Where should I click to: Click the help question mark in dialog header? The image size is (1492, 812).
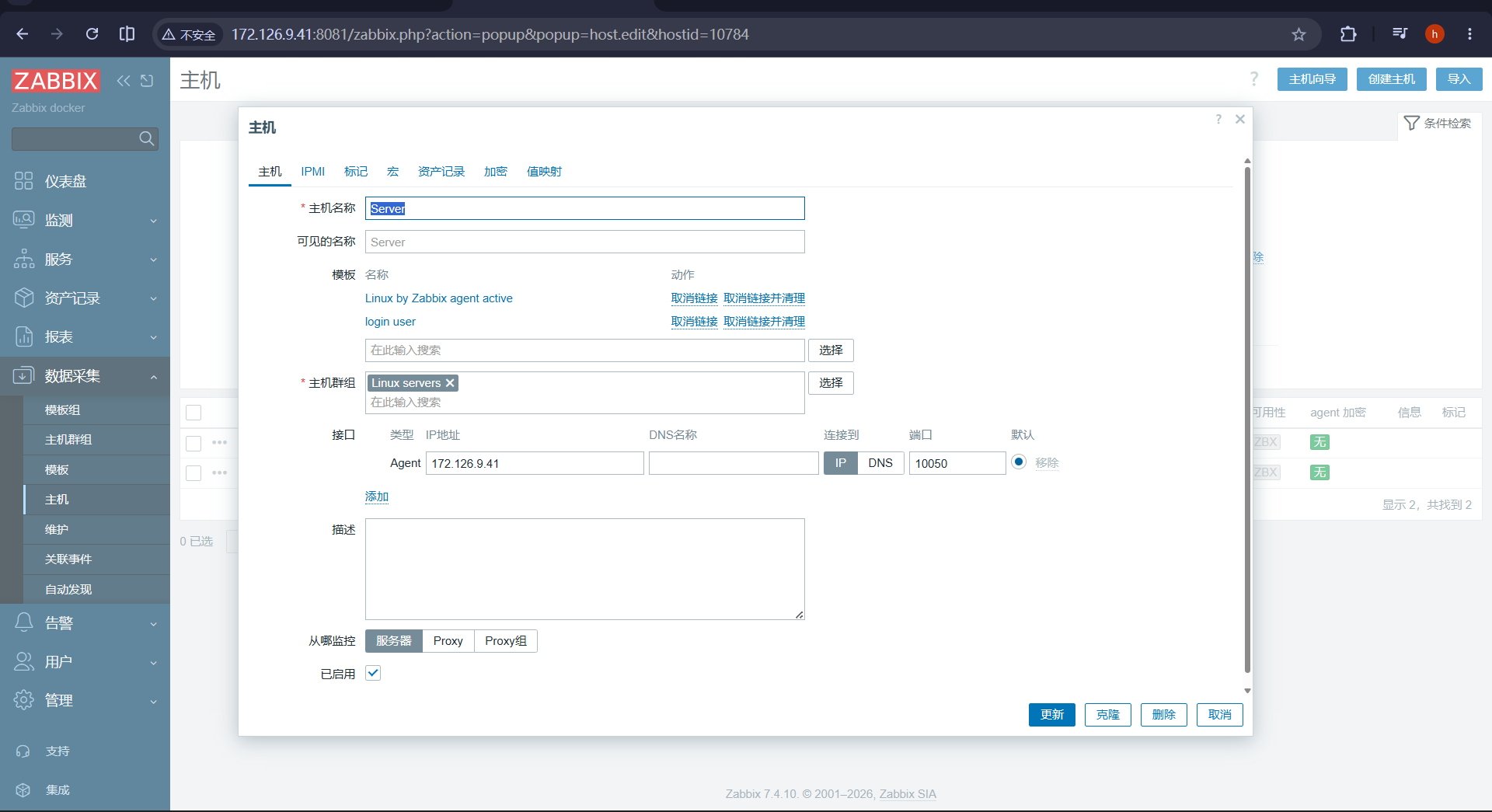click(x=1218, y=119)
